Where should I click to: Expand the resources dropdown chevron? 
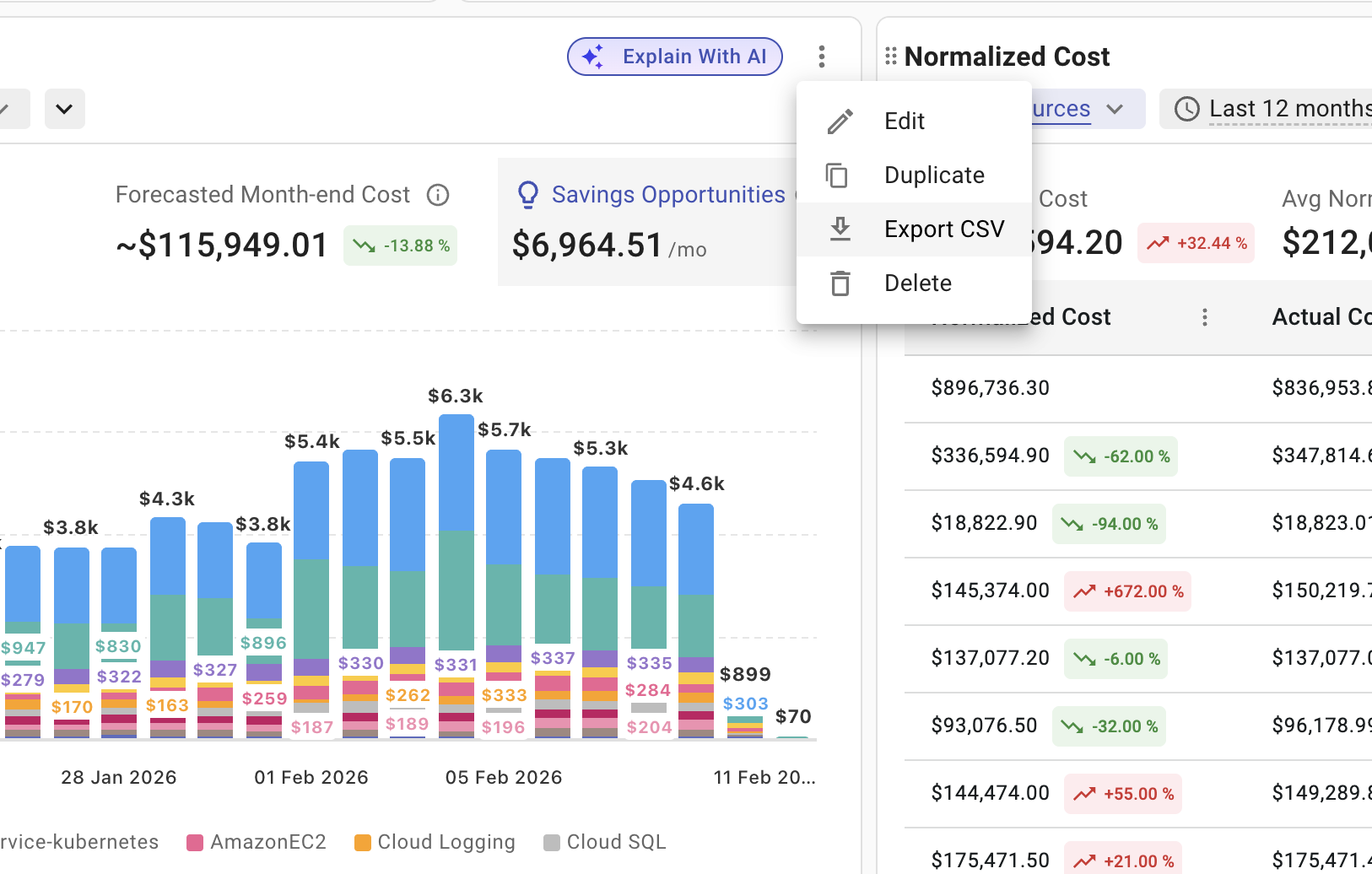(1115, 109)
